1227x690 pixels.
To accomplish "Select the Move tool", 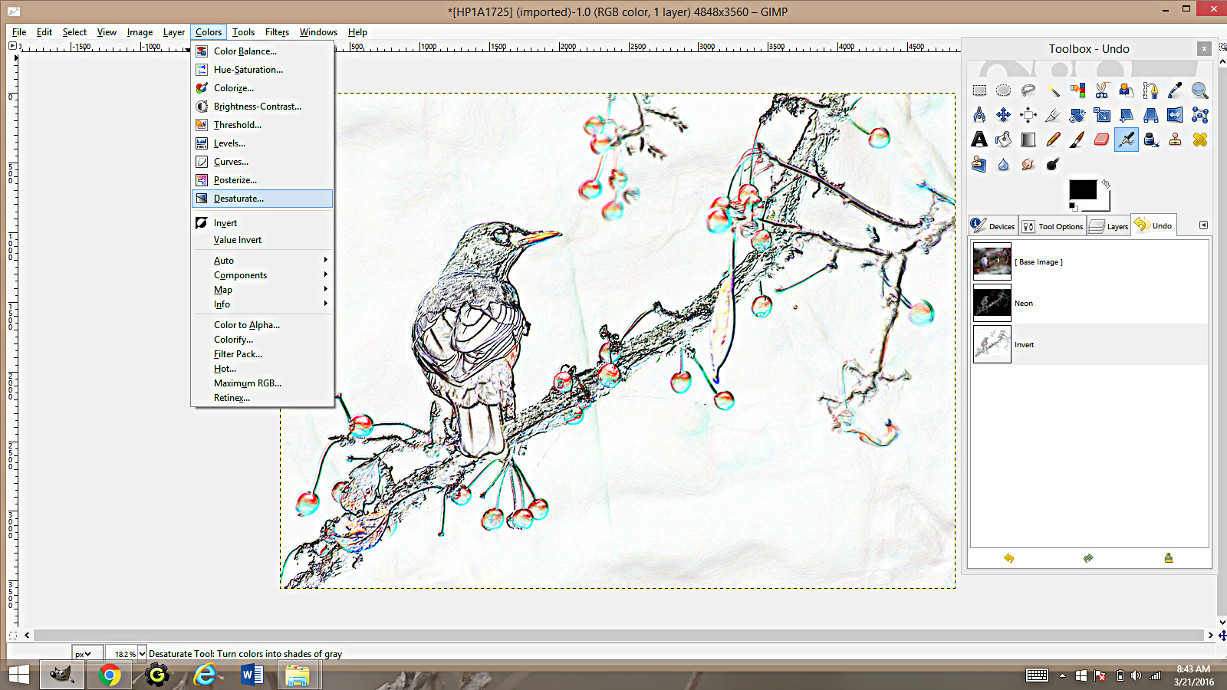I will [x=1003, y=114].
